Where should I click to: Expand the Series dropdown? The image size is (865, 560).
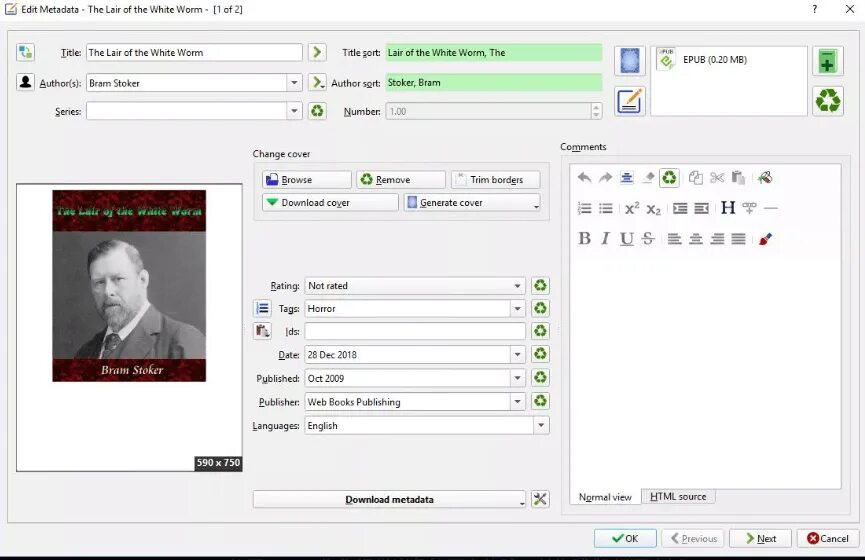294,111
